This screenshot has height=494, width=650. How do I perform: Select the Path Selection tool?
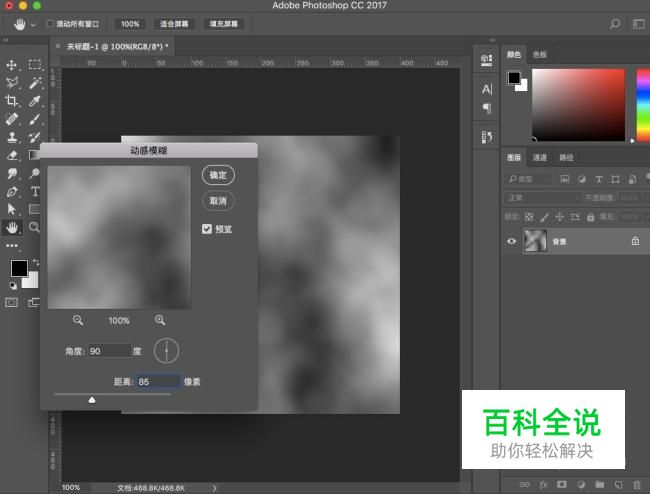pyautogui.click(x=12, y=209)
